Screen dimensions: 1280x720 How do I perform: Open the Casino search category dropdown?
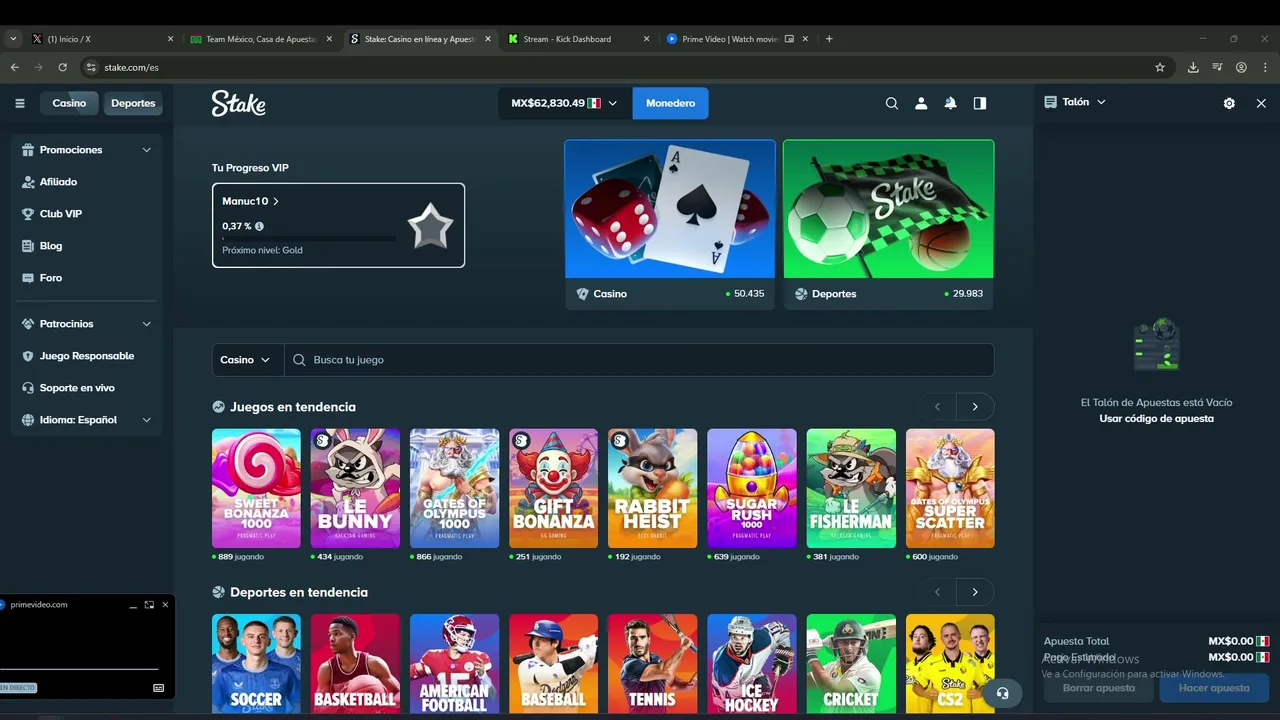point(247,360)
